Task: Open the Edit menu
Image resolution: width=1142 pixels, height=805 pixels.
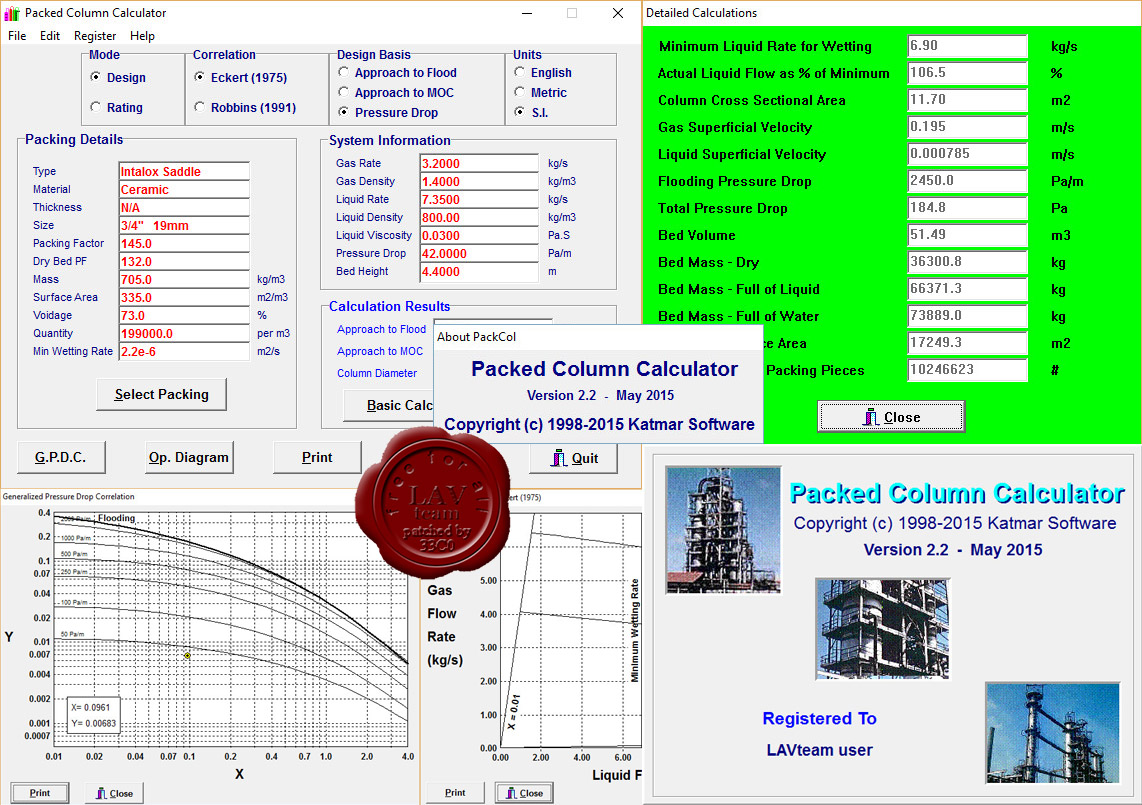Action: point(50,36)
